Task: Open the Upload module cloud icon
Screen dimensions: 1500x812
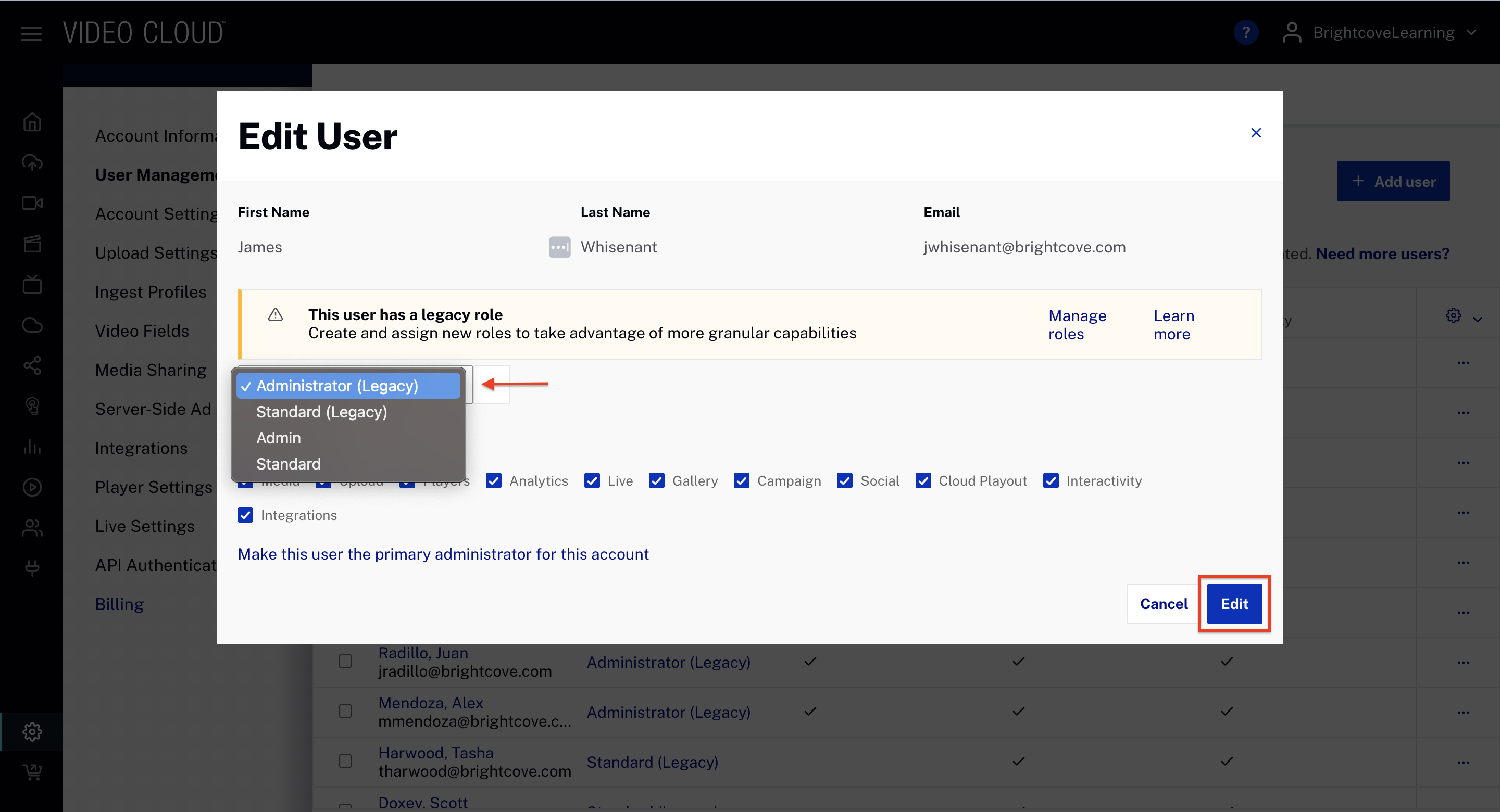Action: coord(32,162)
